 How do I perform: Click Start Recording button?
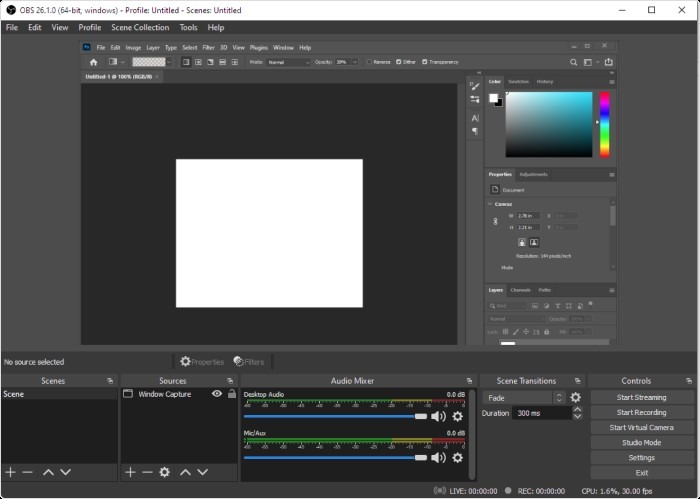click(x=641, y=412)
